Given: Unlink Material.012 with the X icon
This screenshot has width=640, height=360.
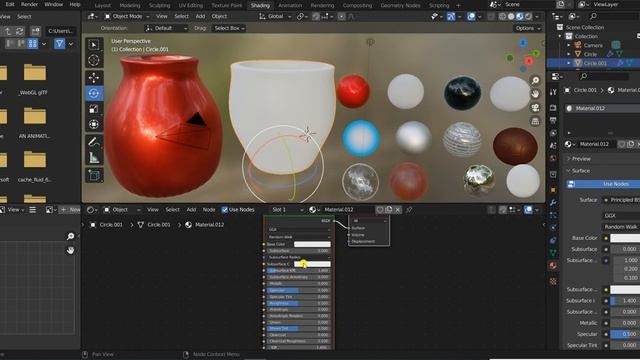Looking at the screenshot, I should click(398, 210).
